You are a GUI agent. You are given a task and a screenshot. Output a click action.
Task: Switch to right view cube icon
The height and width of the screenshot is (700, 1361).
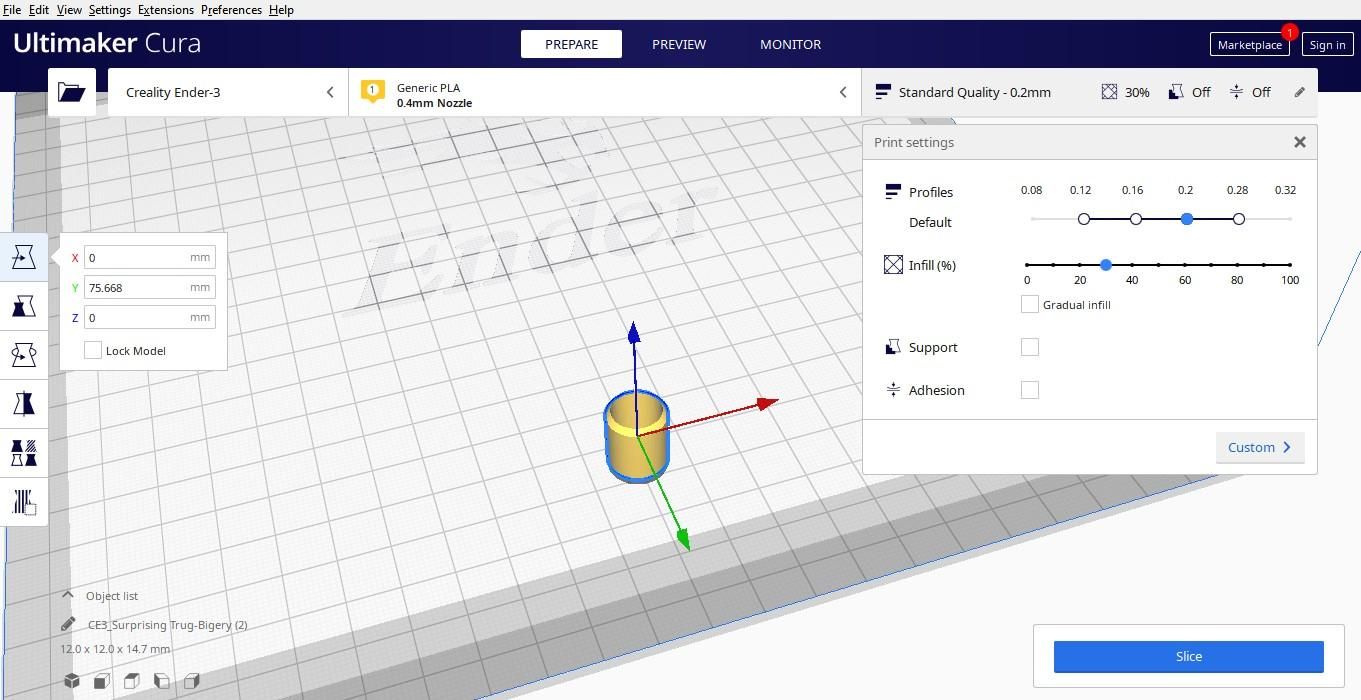tap(192, 681)
